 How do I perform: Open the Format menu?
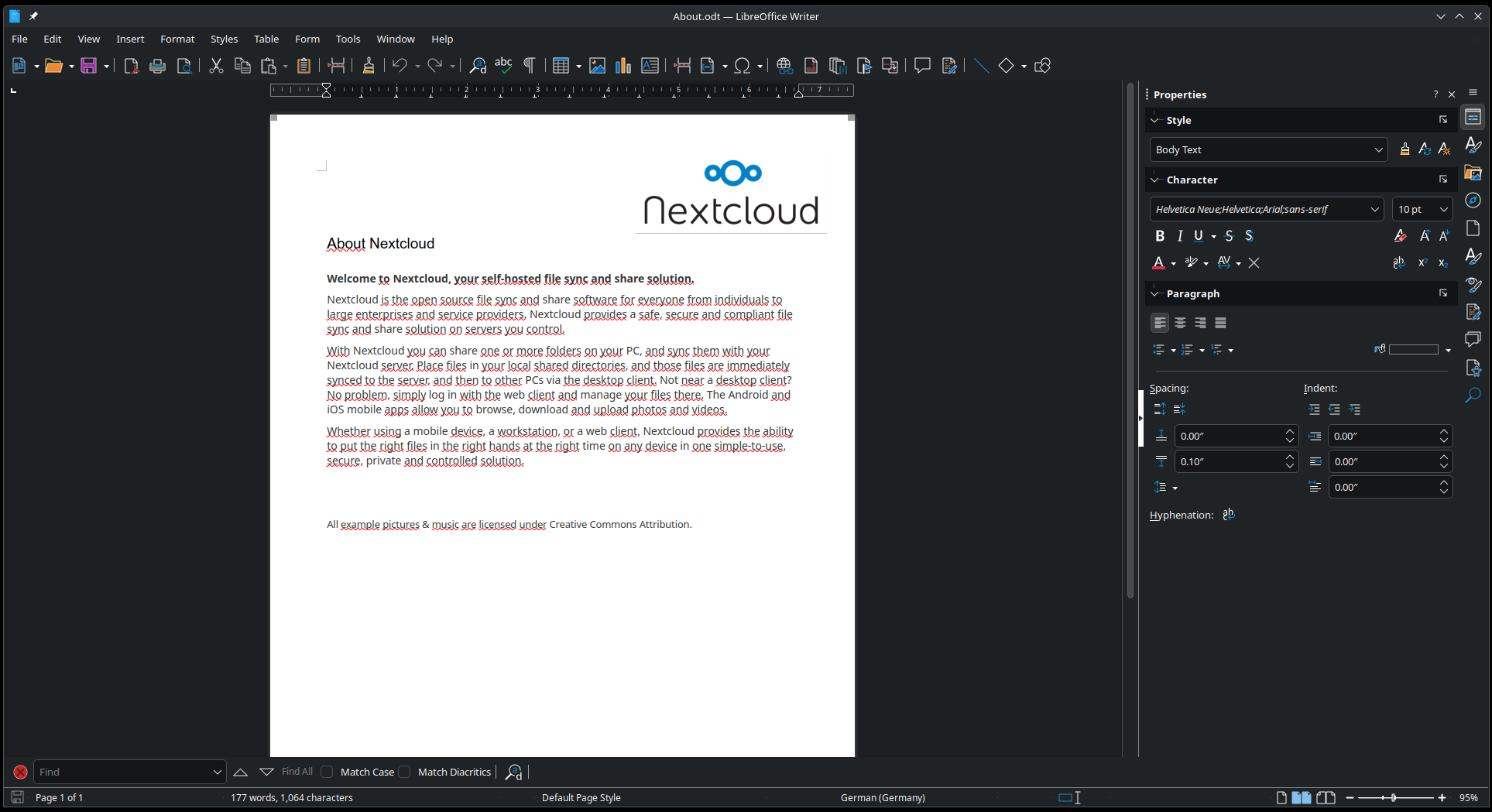click(177, 39)
